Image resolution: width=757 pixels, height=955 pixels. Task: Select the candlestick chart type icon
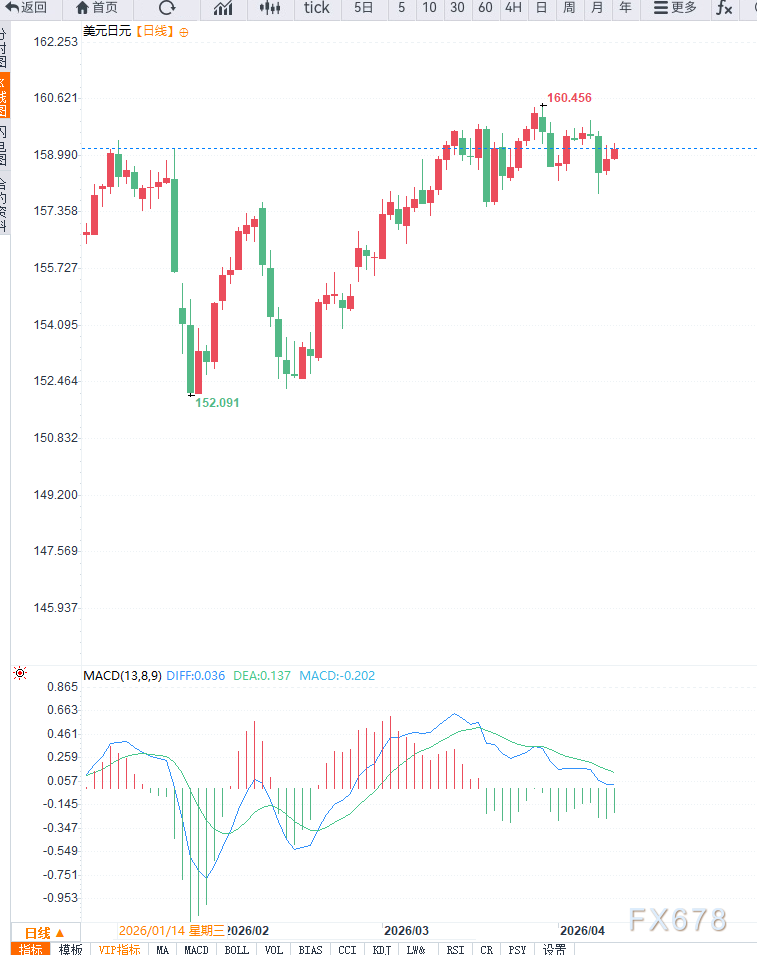tap(270, 8)
